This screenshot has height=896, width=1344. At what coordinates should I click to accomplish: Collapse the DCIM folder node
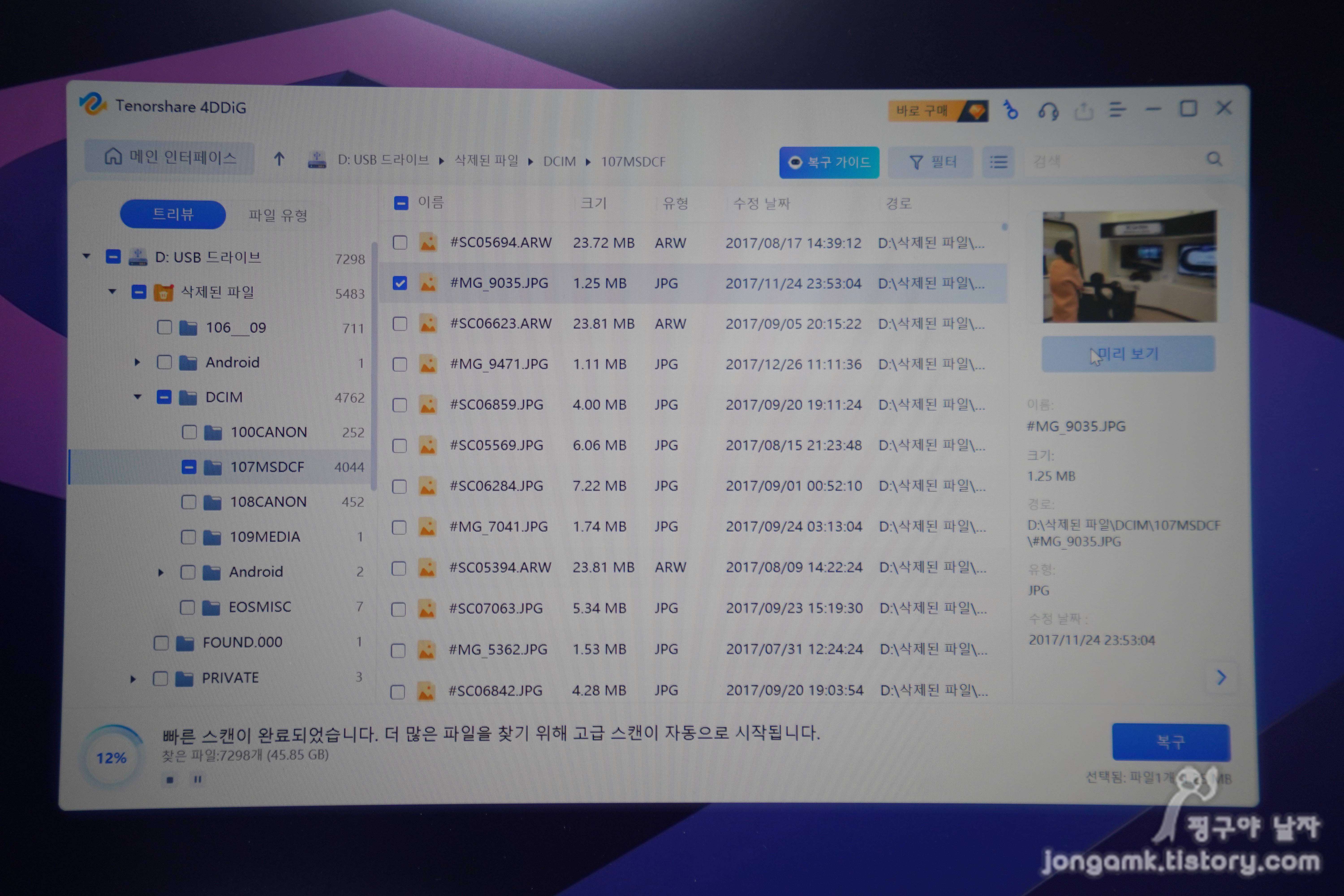pyautogui.click(x=138, y=396)
